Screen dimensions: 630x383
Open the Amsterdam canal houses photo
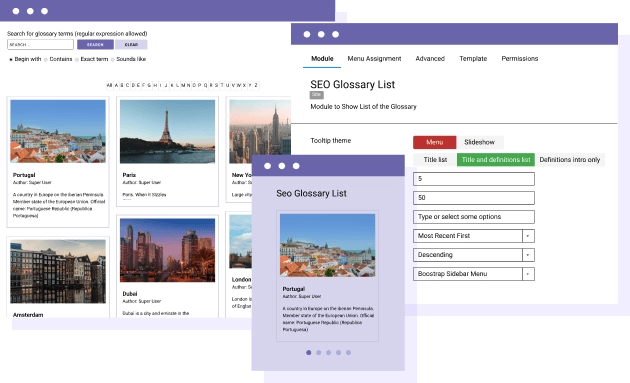click(x=58, y=271)
